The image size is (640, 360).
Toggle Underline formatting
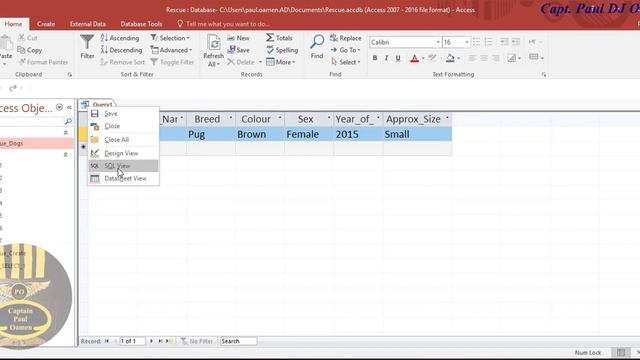(x=398, y=58)
